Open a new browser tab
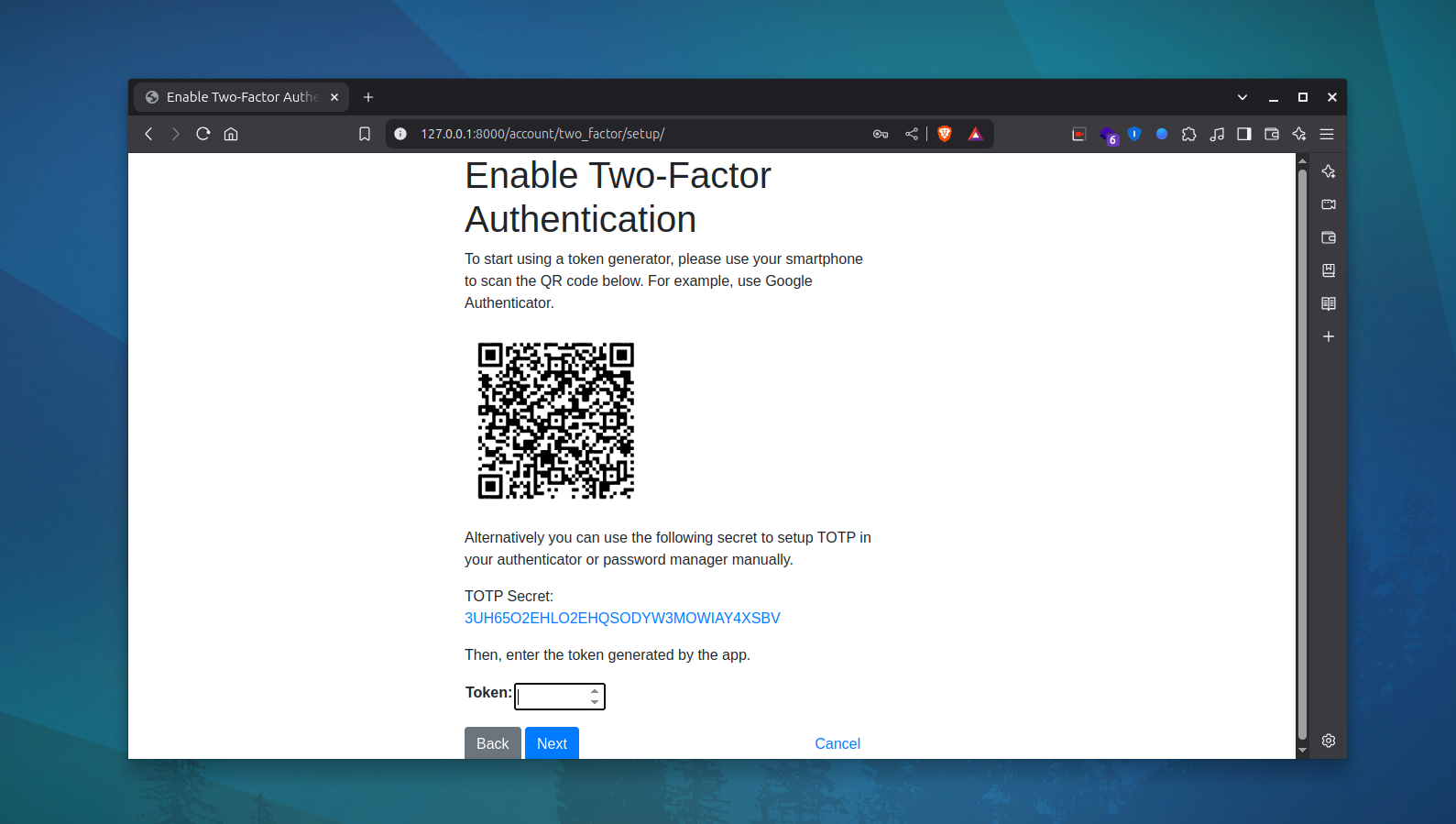Image resolution: width=1456 pixels, height=824 pixels. (368, 97)
